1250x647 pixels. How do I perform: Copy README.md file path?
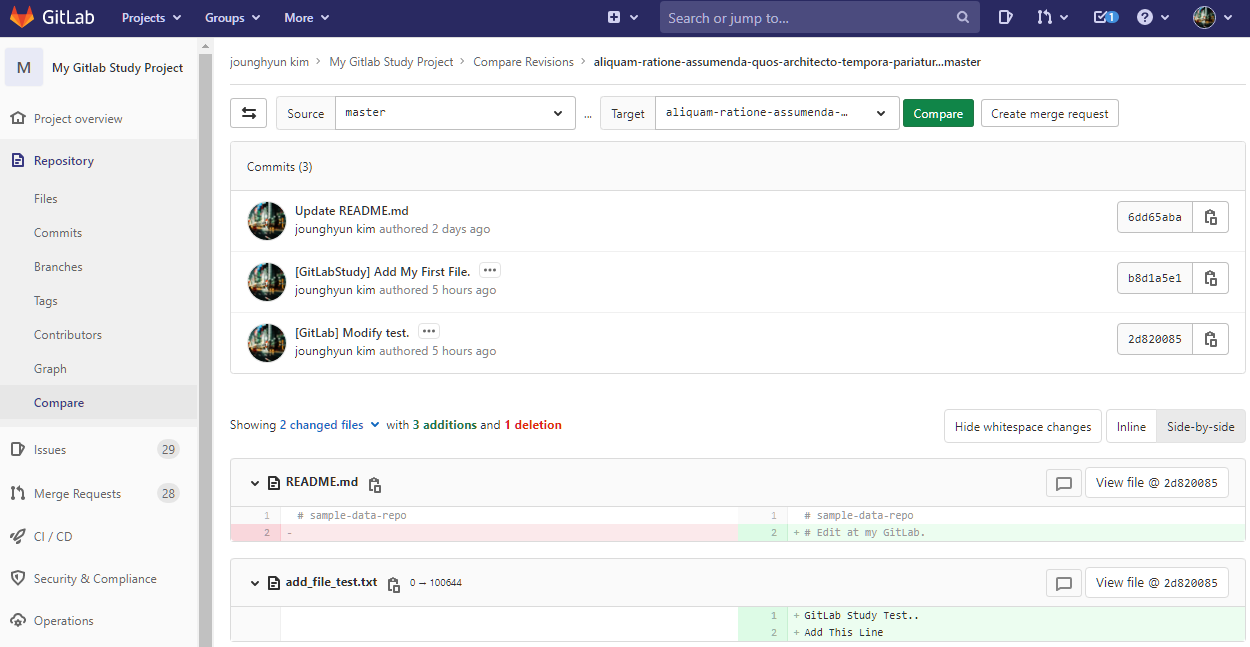pyautogui.click(x=375, y=485)
